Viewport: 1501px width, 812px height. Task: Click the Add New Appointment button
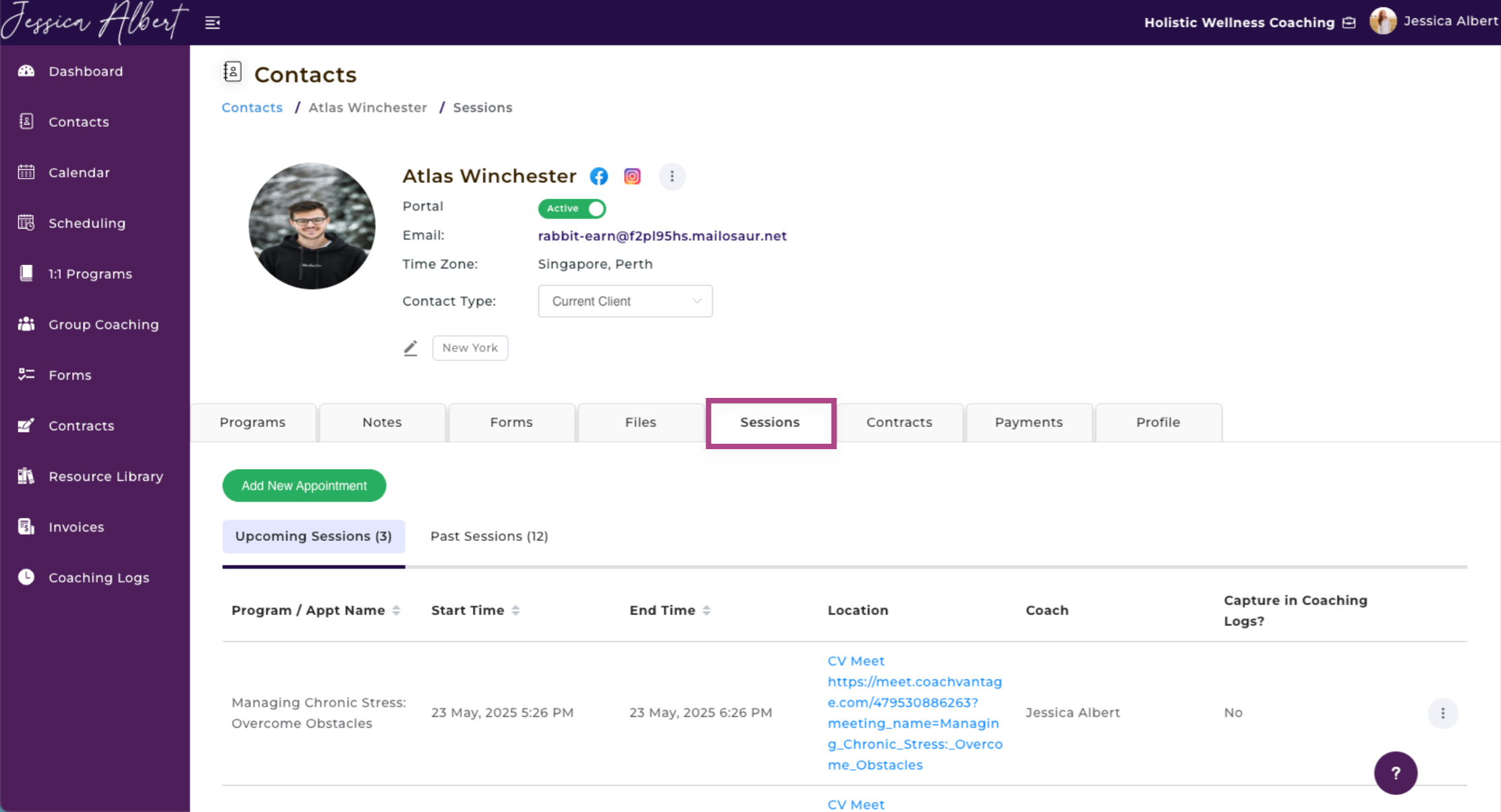tap(304, 486)
